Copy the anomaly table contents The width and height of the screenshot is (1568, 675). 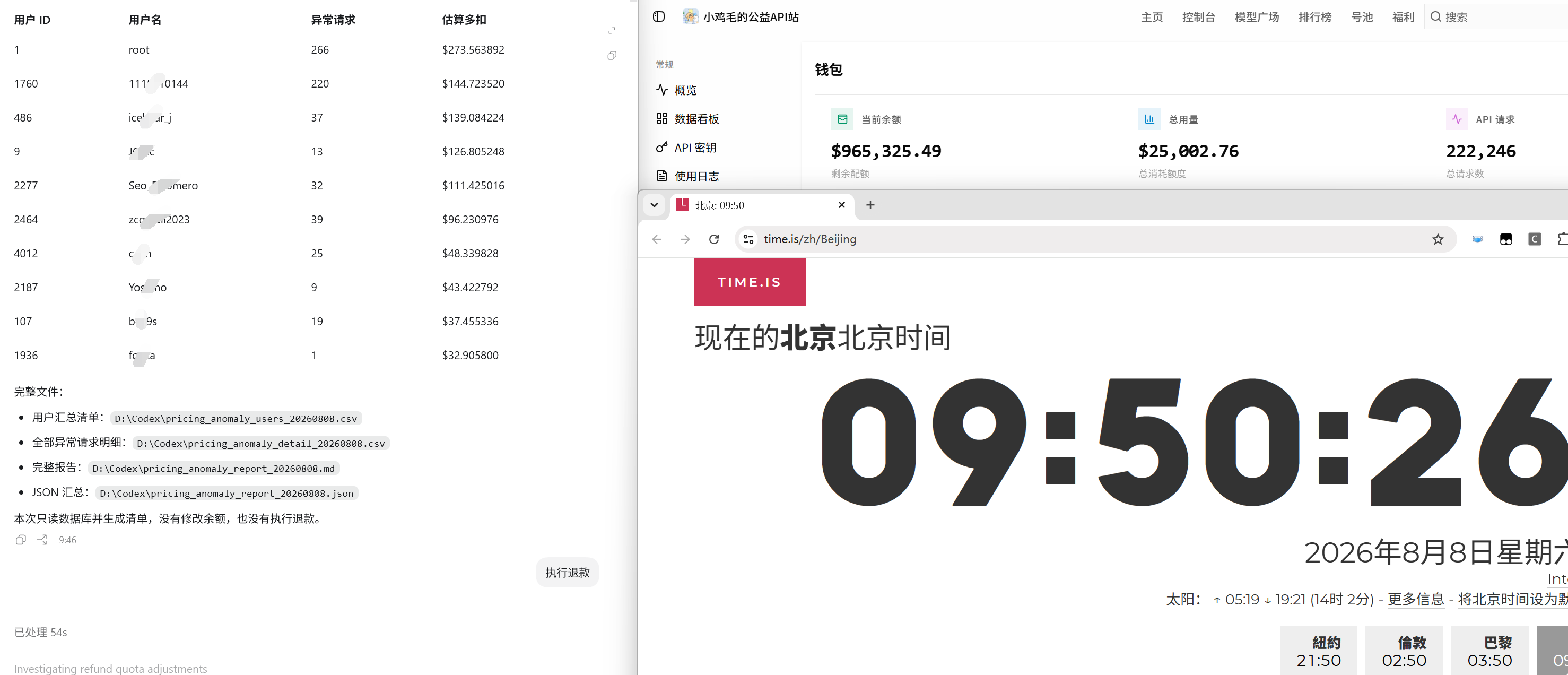click(x=612, y=55)
